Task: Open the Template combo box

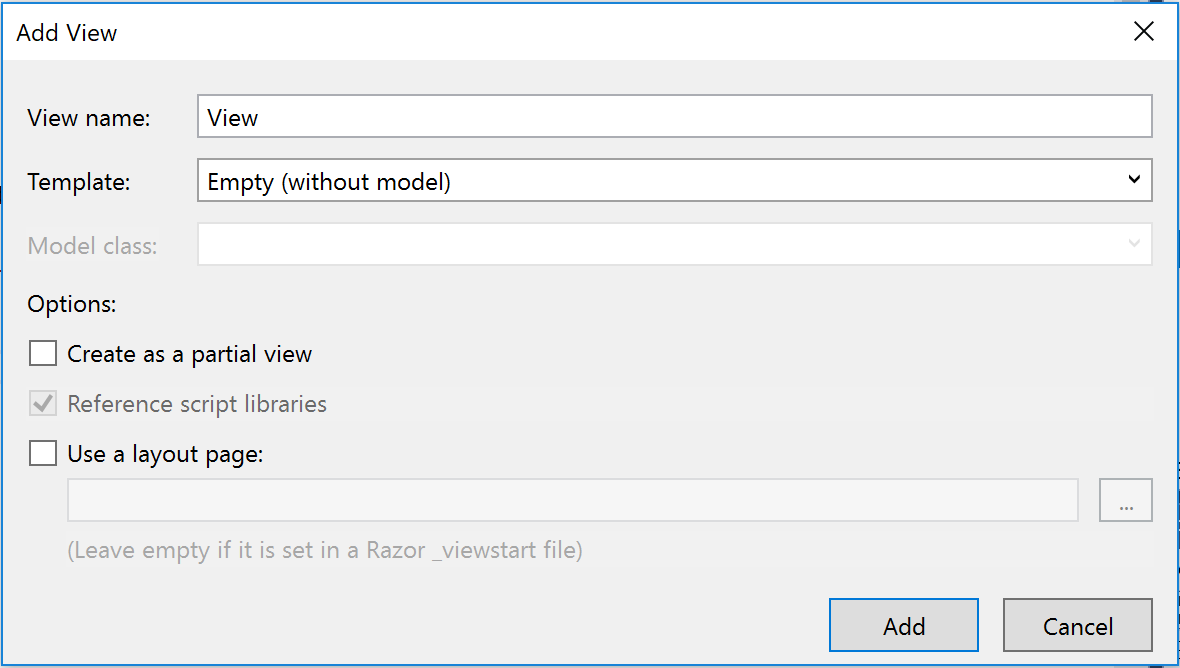Action: coord(660,181)
